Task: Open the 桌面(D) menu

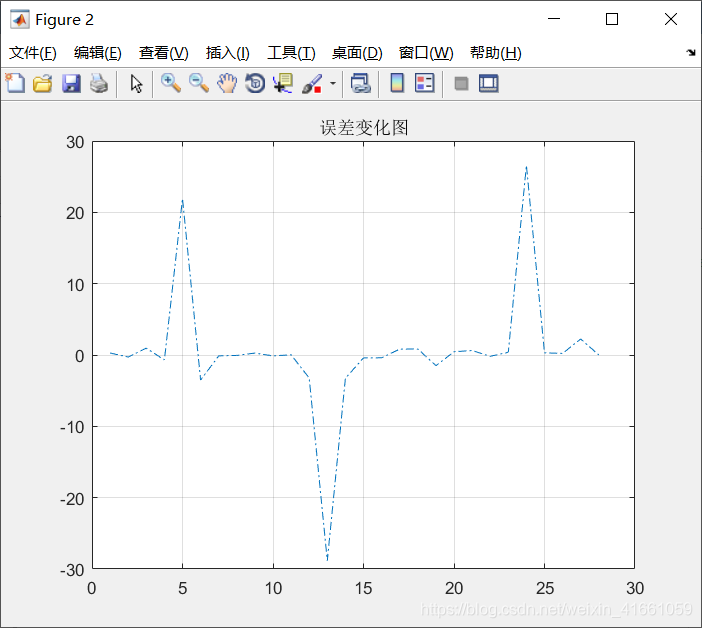Action: (357, 53)
